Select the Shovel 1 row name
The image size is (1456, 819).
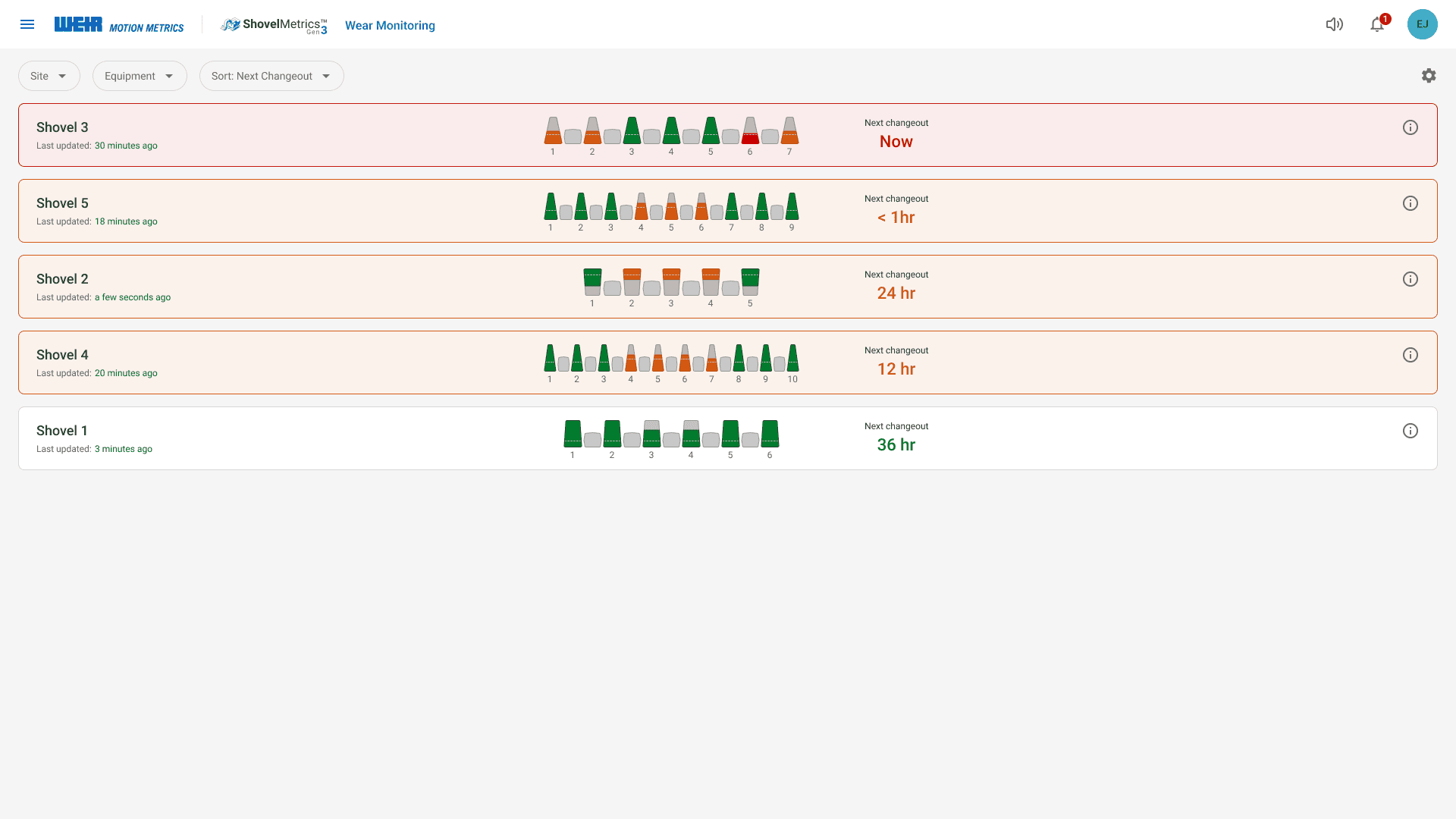click(x=62, y=431)
